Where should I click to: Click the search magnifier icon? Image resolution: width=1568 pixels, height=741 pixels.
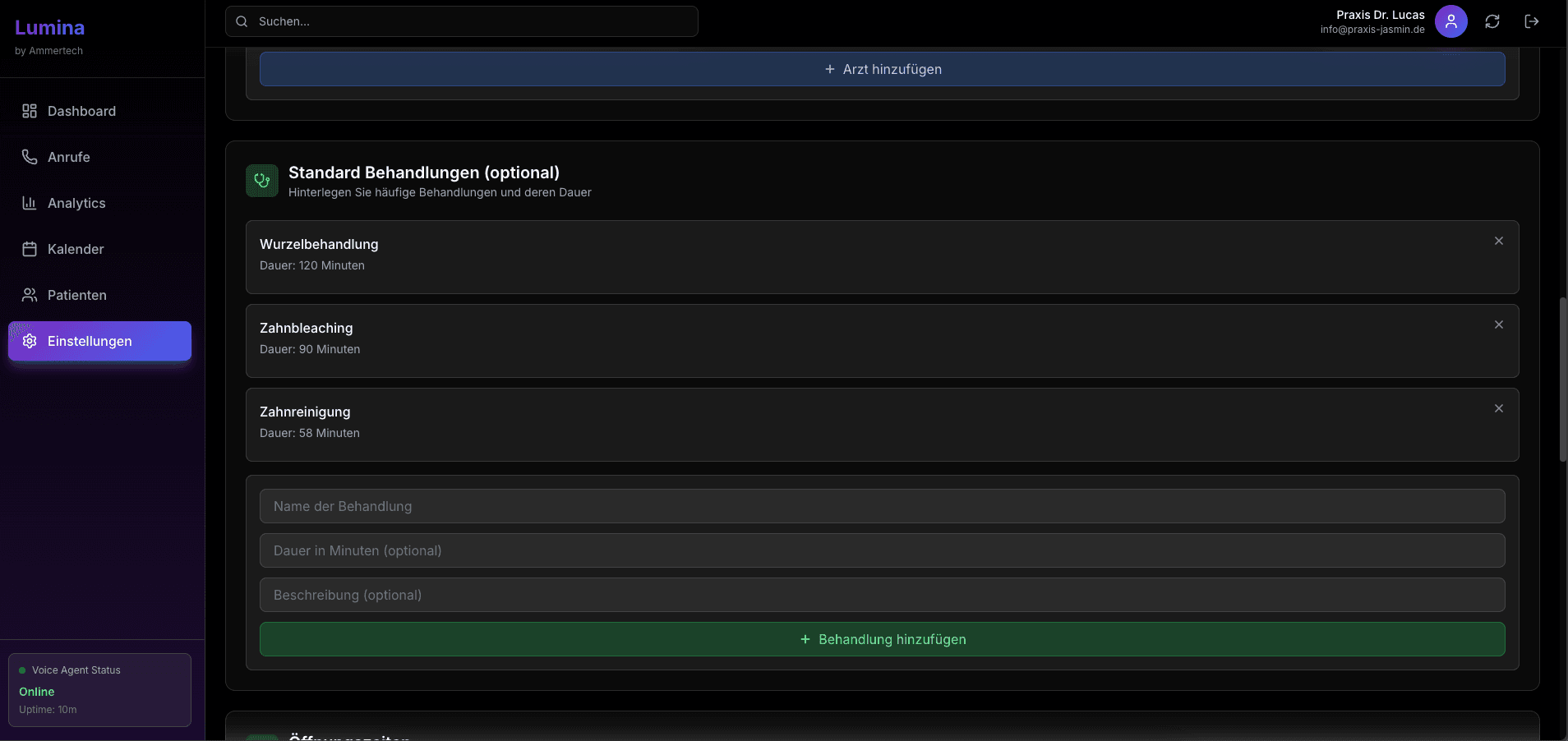tap(242, 21)
